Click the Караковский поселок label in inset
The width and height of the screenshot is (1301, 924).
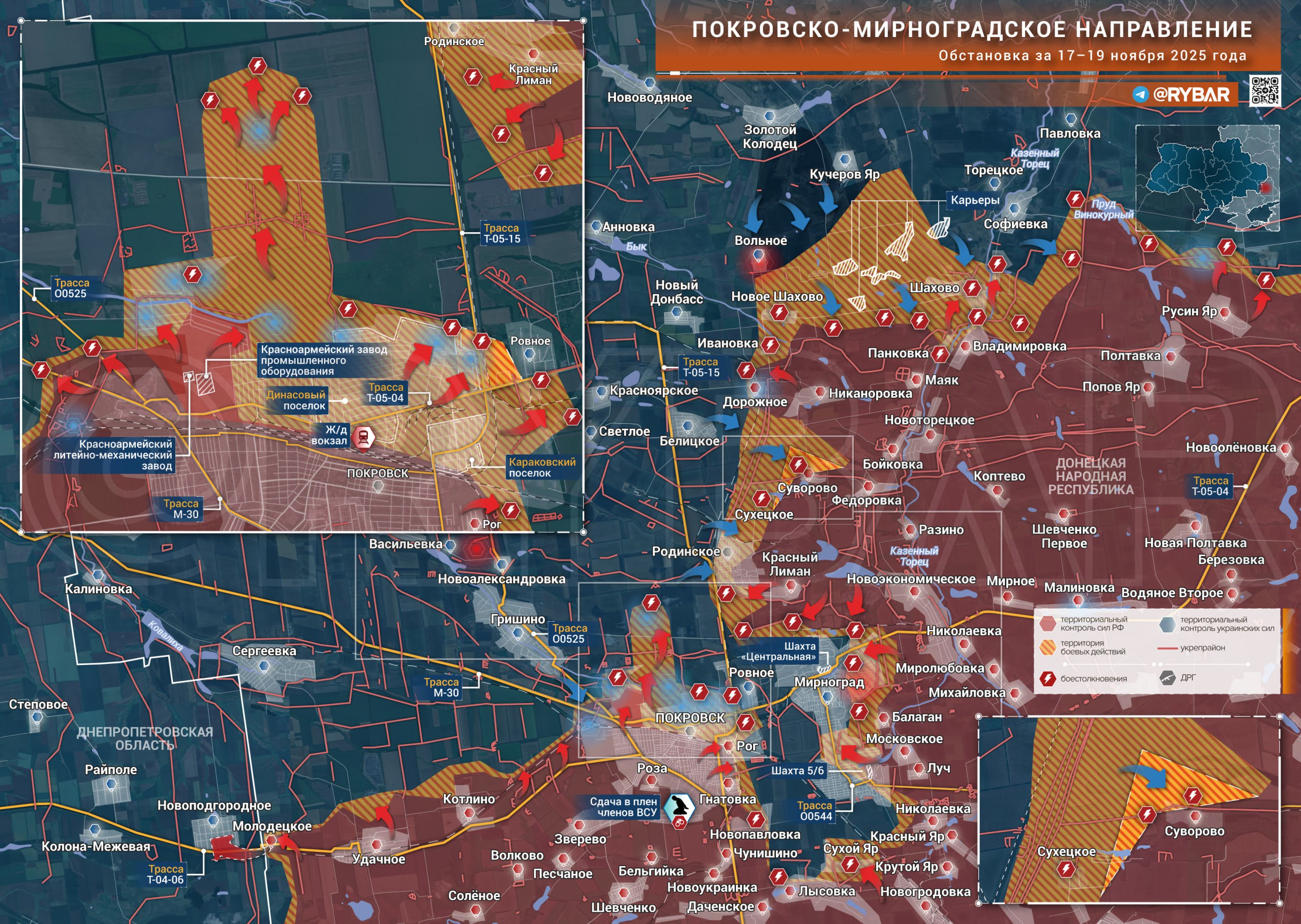click(541, 467)
